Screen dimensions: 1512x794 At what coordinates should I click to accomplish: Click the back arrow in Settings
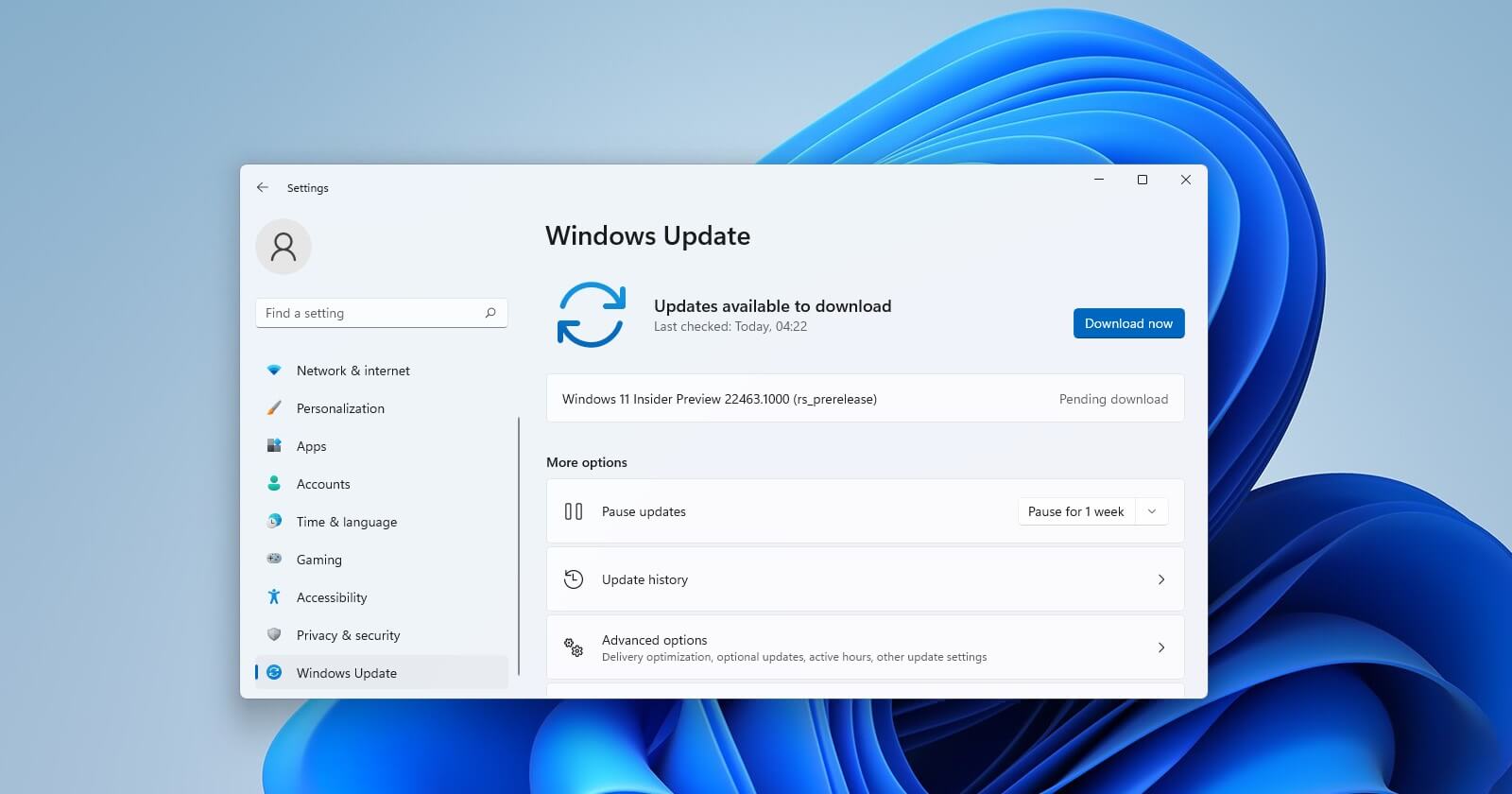(x=263, y=187)
